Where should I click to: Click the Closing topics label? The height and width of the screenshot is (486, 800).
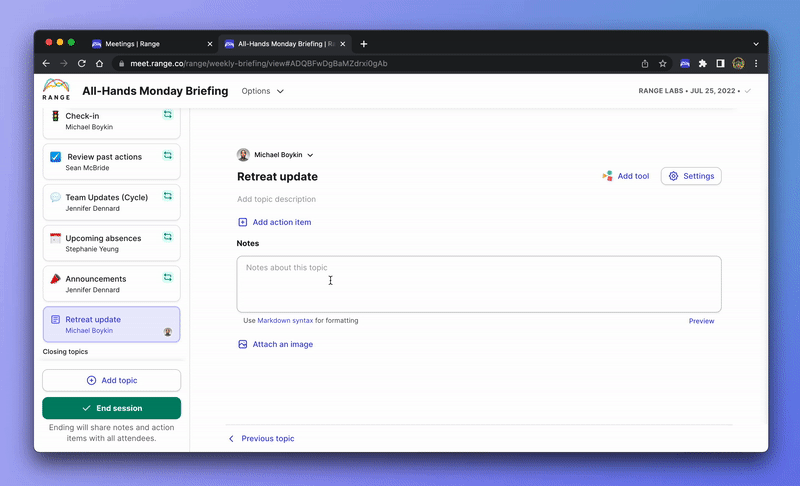click(x=65, y=351)
